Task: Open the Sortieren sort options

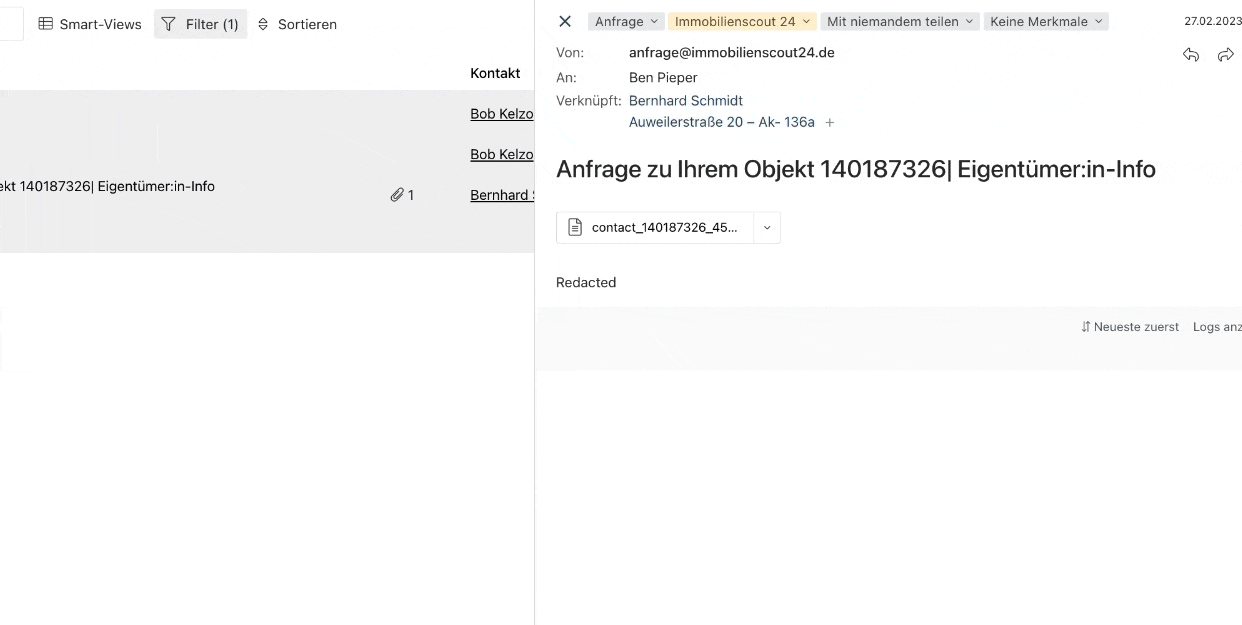Action: [297, 24]
